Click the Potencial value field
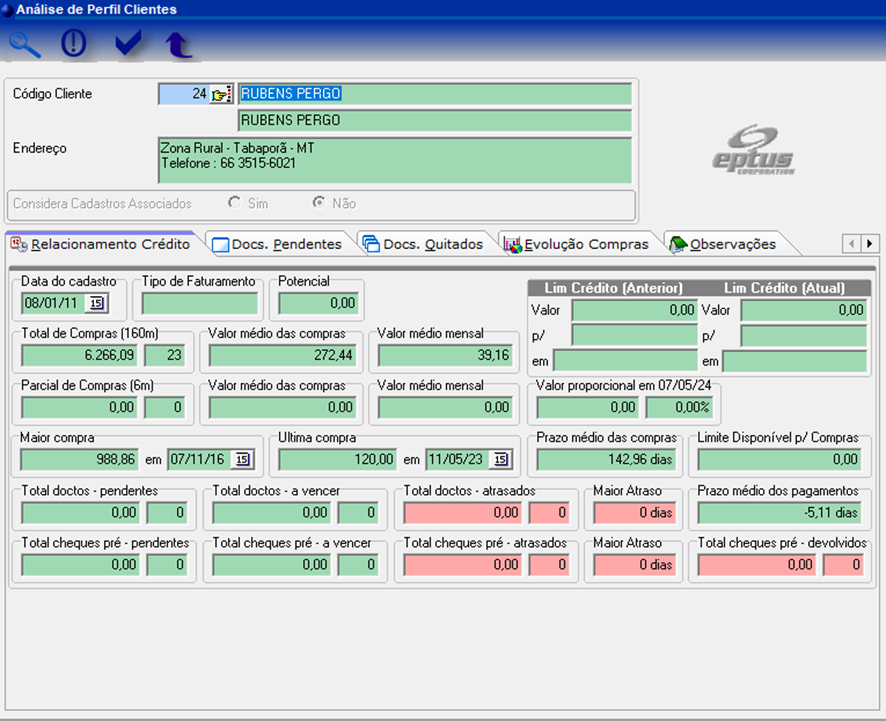The height and width of the screenshot is (721, 886). (x=318, y=303)
